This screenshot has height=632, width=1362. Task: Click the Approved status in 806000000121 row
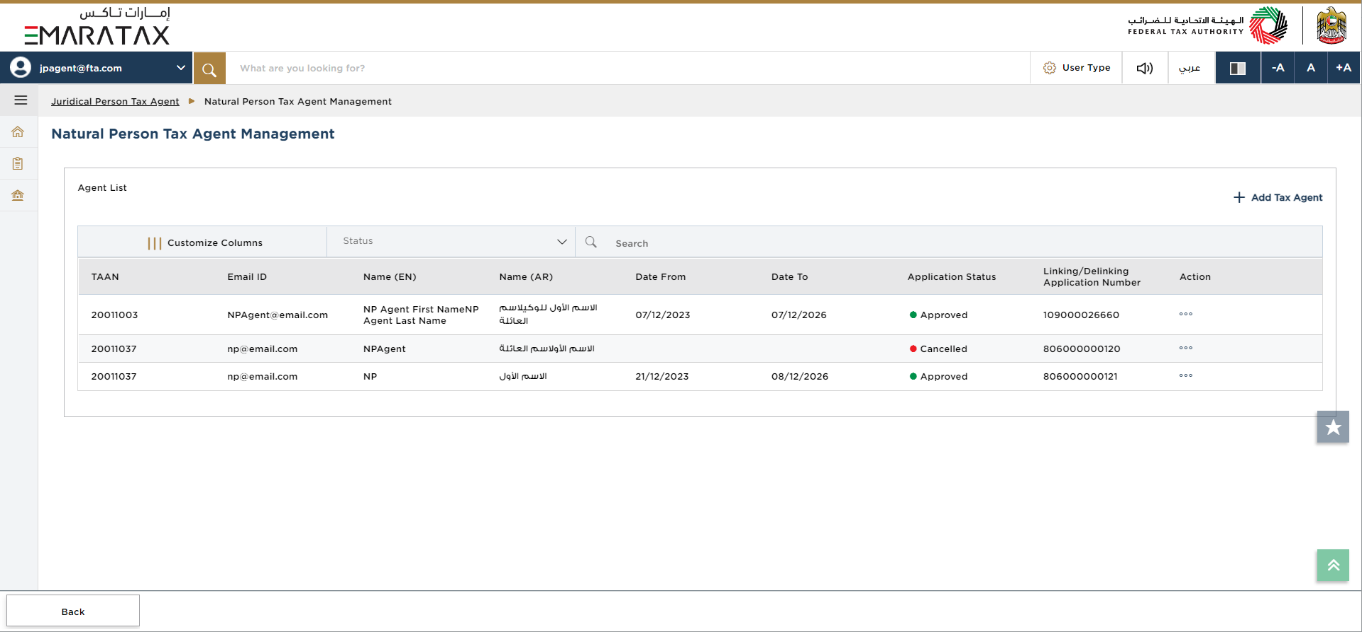coord(938,377)
